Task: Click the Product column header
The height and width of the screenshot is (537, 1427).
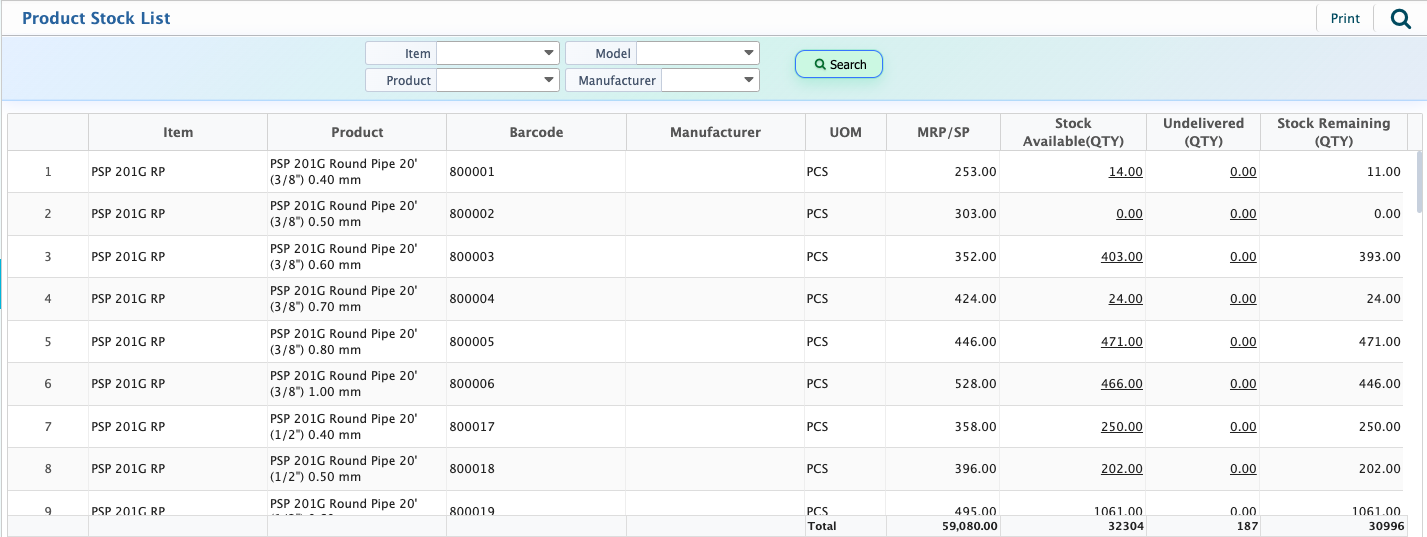Action: (357, 132)
